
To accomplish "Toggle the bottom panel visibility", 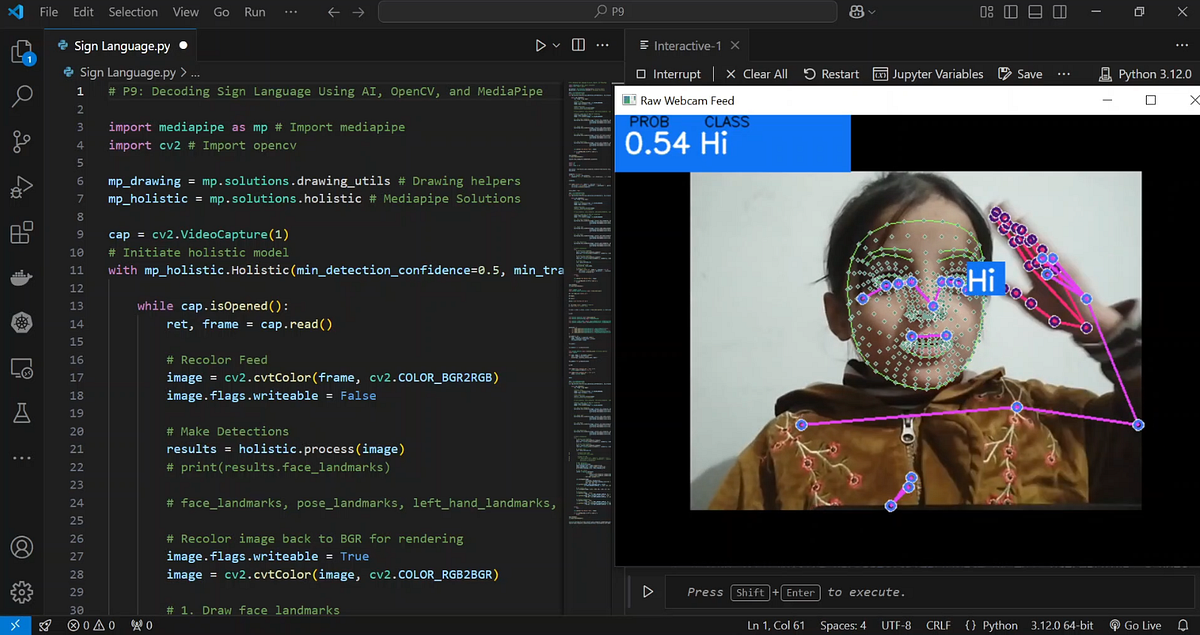I will [1036, 12].
